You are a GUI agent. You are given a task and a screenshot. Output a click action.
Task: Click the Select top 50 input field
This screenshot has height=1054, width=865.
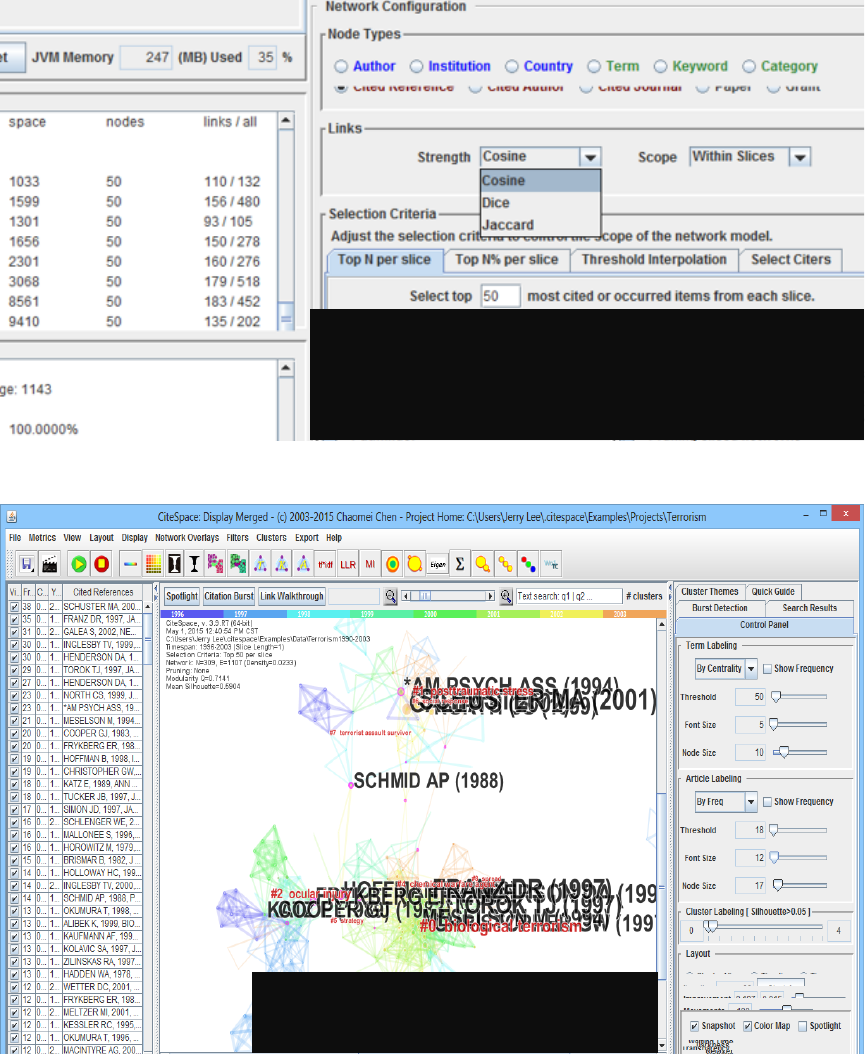point(500,296)
